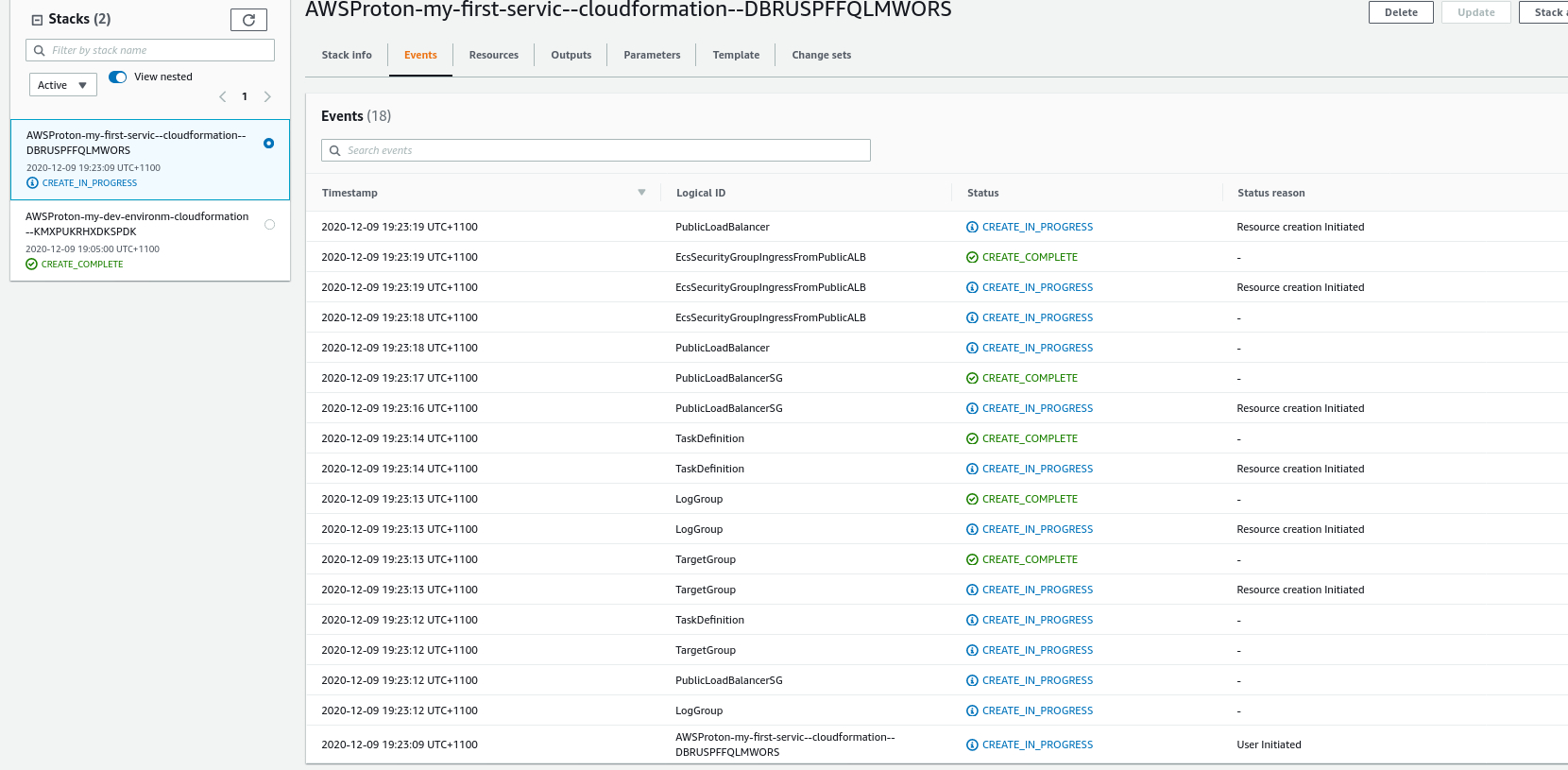Sort events by the Timestamp arrow
This screenshot has width=1568, height=770.
click(641, 193)
